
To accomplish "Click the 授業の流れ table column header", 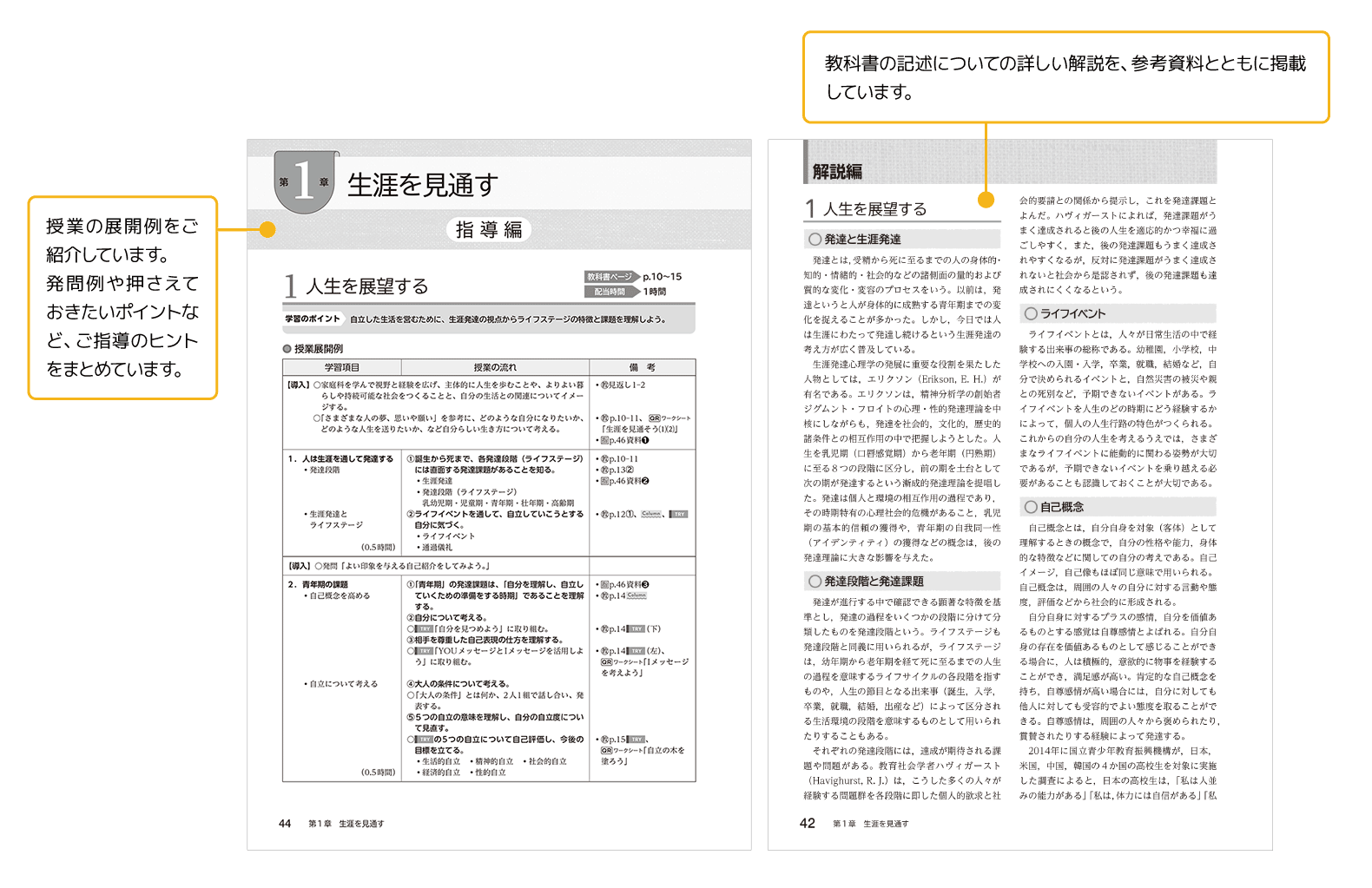I will (x=495, y=367).
